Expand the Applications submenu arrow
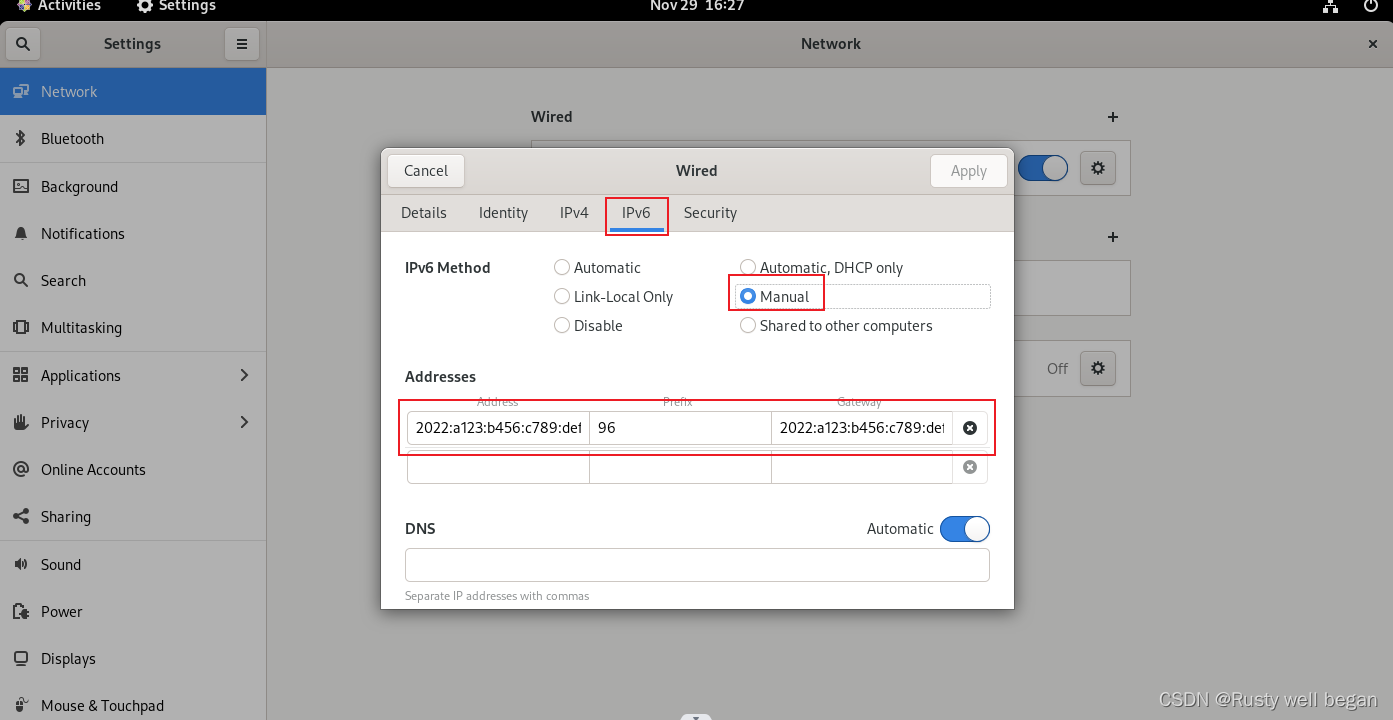1393x720 pixels. (x=245, y=375)
